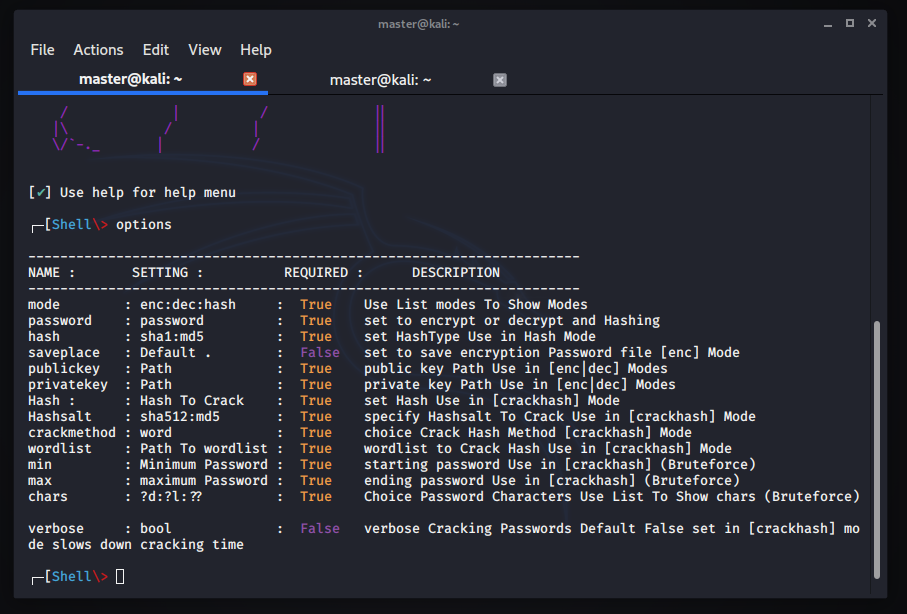The height and width of the screenshot is (614, 907).
Task: Click the 'SETTING :' column header
Action: (168, 273)
